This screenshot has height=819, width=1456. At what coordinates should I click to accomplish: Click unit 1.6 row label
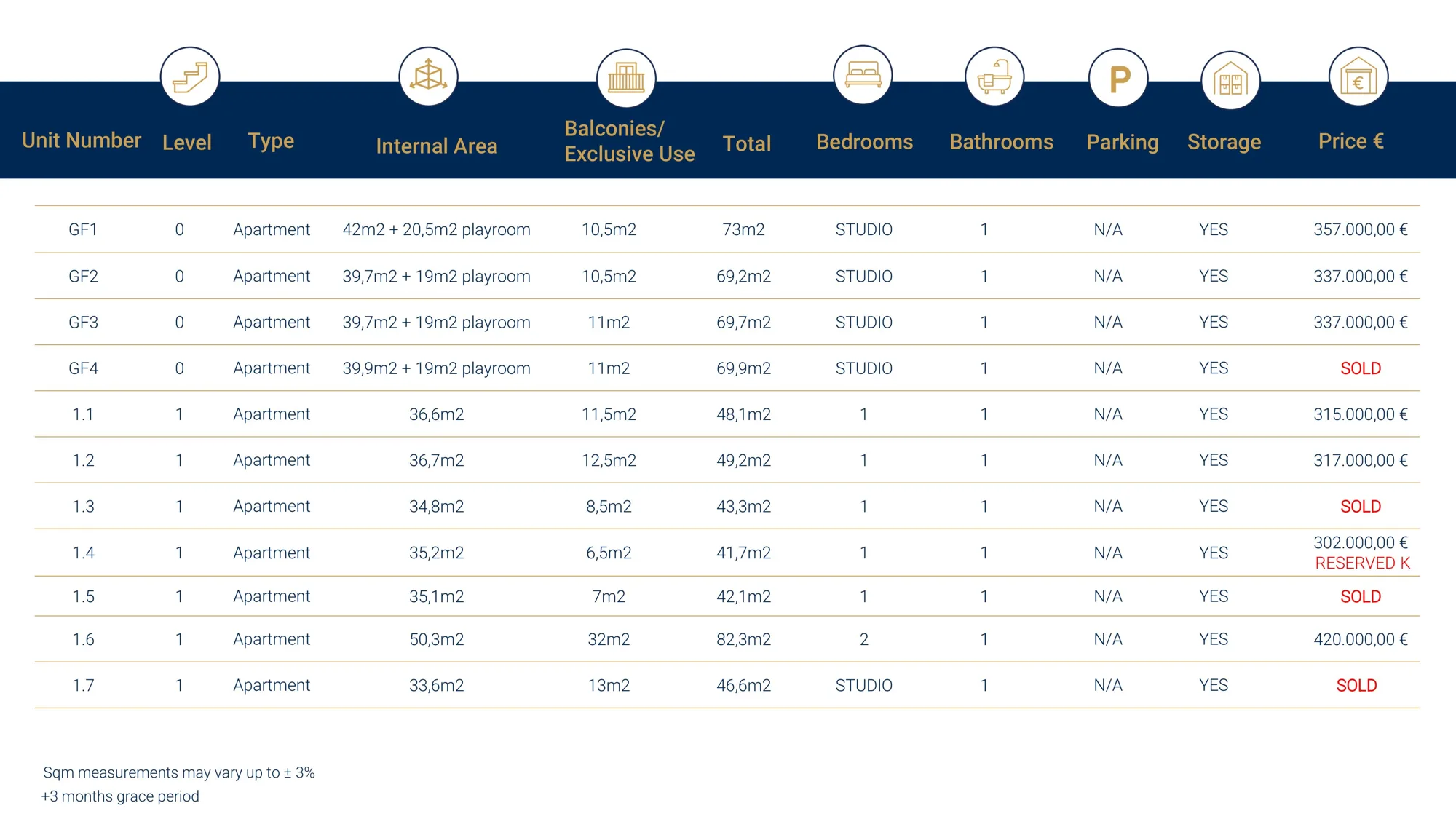pos(83,639)
